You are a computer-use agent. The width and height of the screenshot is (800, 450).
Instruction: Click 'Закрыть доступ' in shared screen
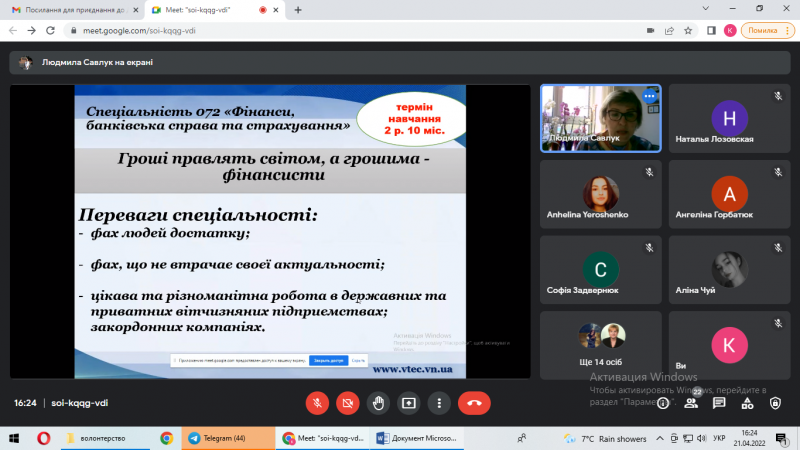coord(328,360)
